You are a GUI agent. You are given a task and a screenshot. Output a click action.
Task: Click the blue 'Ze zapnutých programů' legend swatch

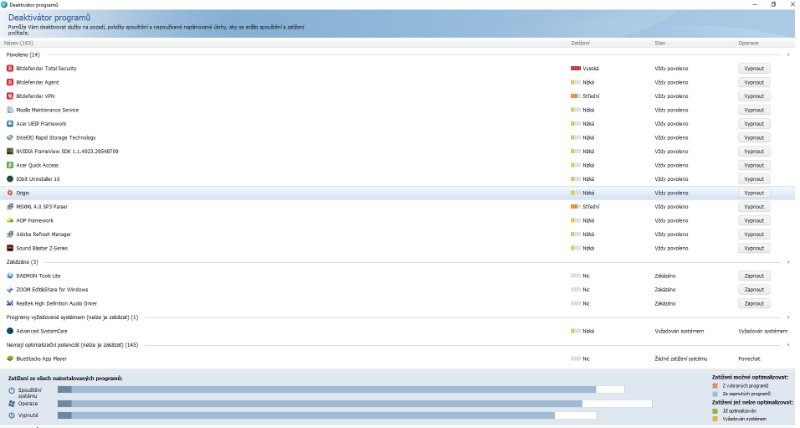[715, 394]
